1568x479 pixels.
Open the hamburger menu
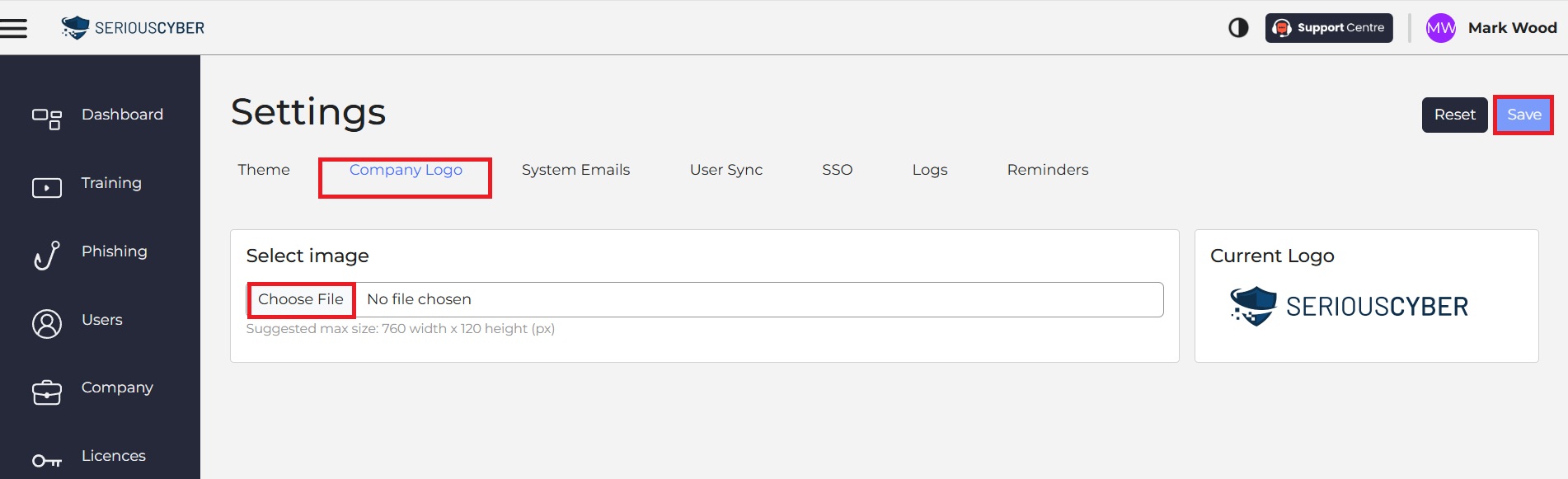pyautogui.click(x=14, y=28)
